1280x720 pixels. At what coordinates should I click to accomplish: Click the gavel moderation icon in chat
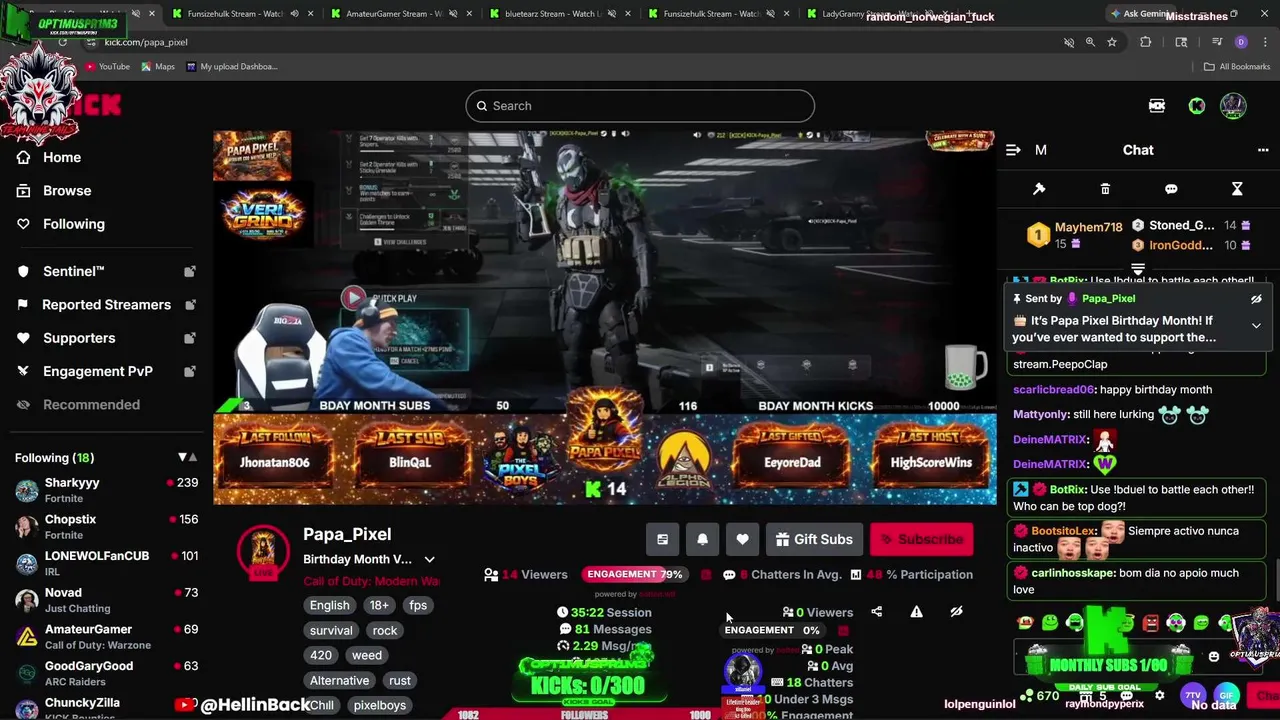pos(1039,189)
